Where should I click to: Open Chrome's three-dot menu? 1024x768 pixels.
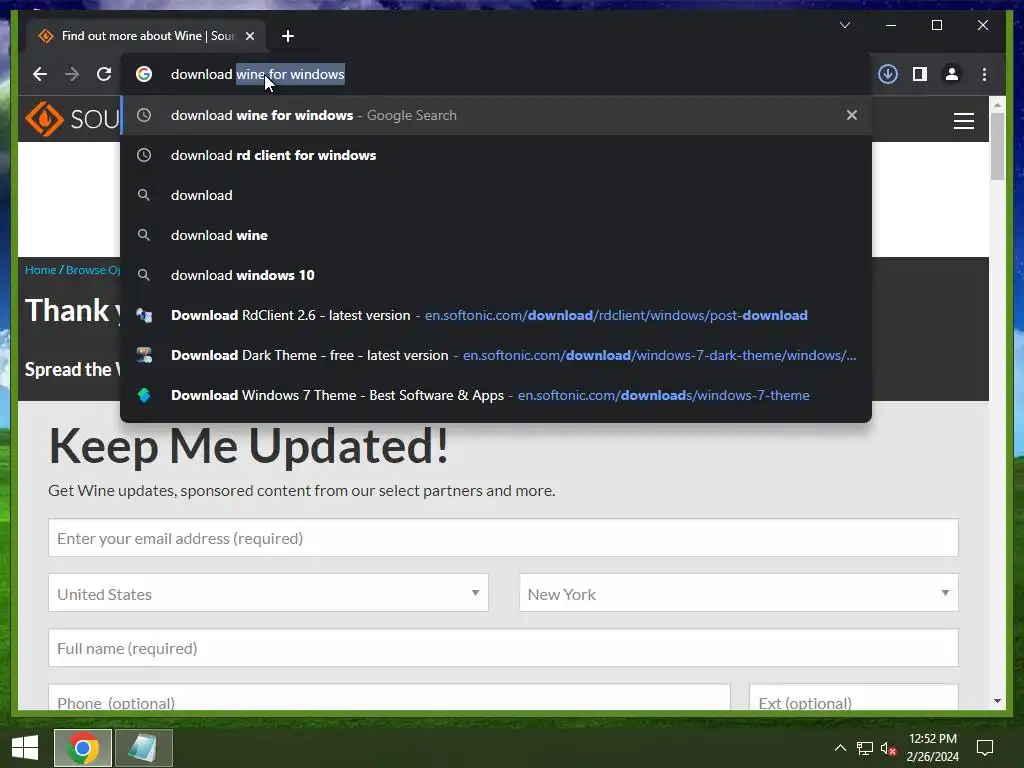984,74
